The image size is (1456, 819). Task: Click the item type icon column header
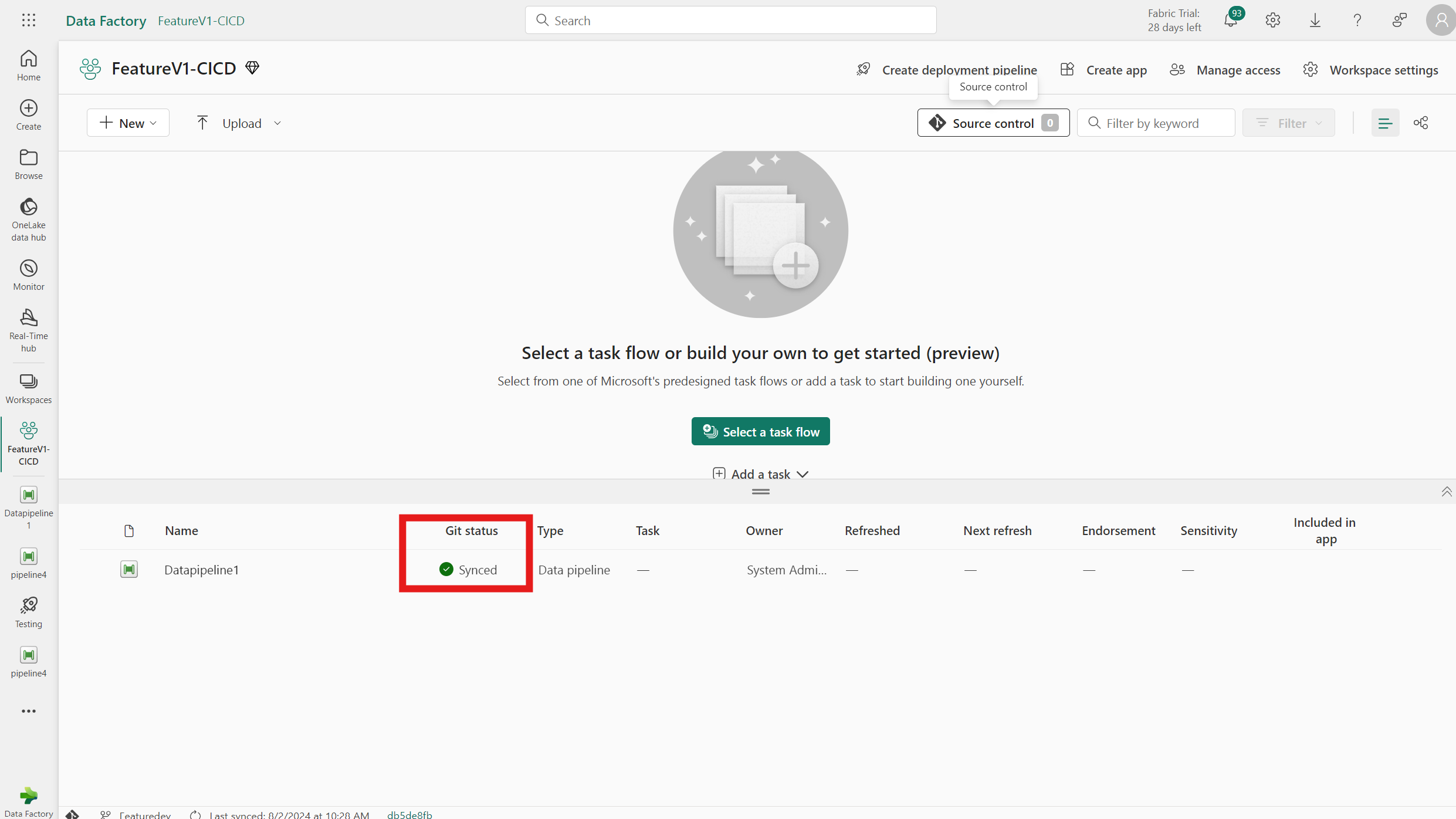[129, 530]
